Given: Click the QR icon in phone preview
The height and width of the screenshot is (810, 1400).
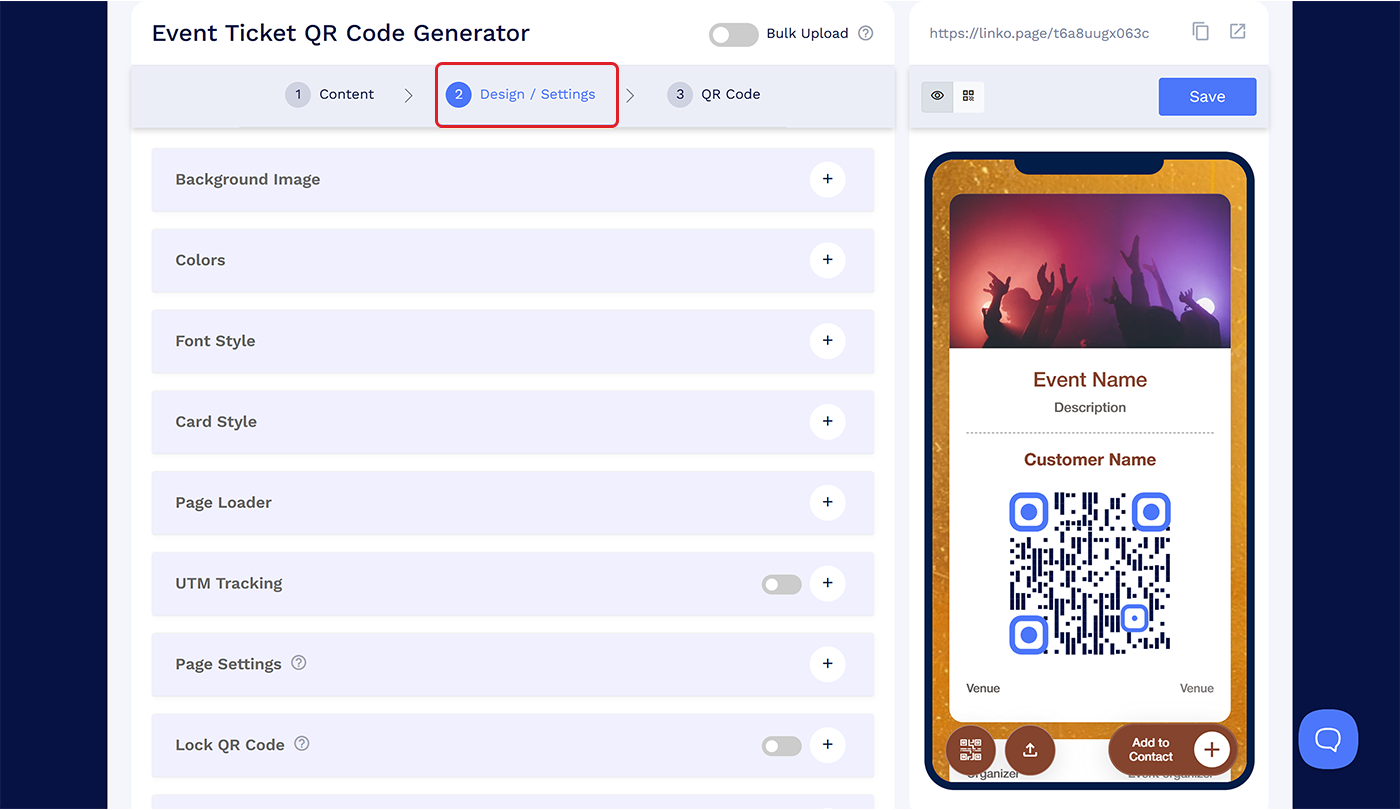Looking at the screenshot, I should [x=970, y=750].
